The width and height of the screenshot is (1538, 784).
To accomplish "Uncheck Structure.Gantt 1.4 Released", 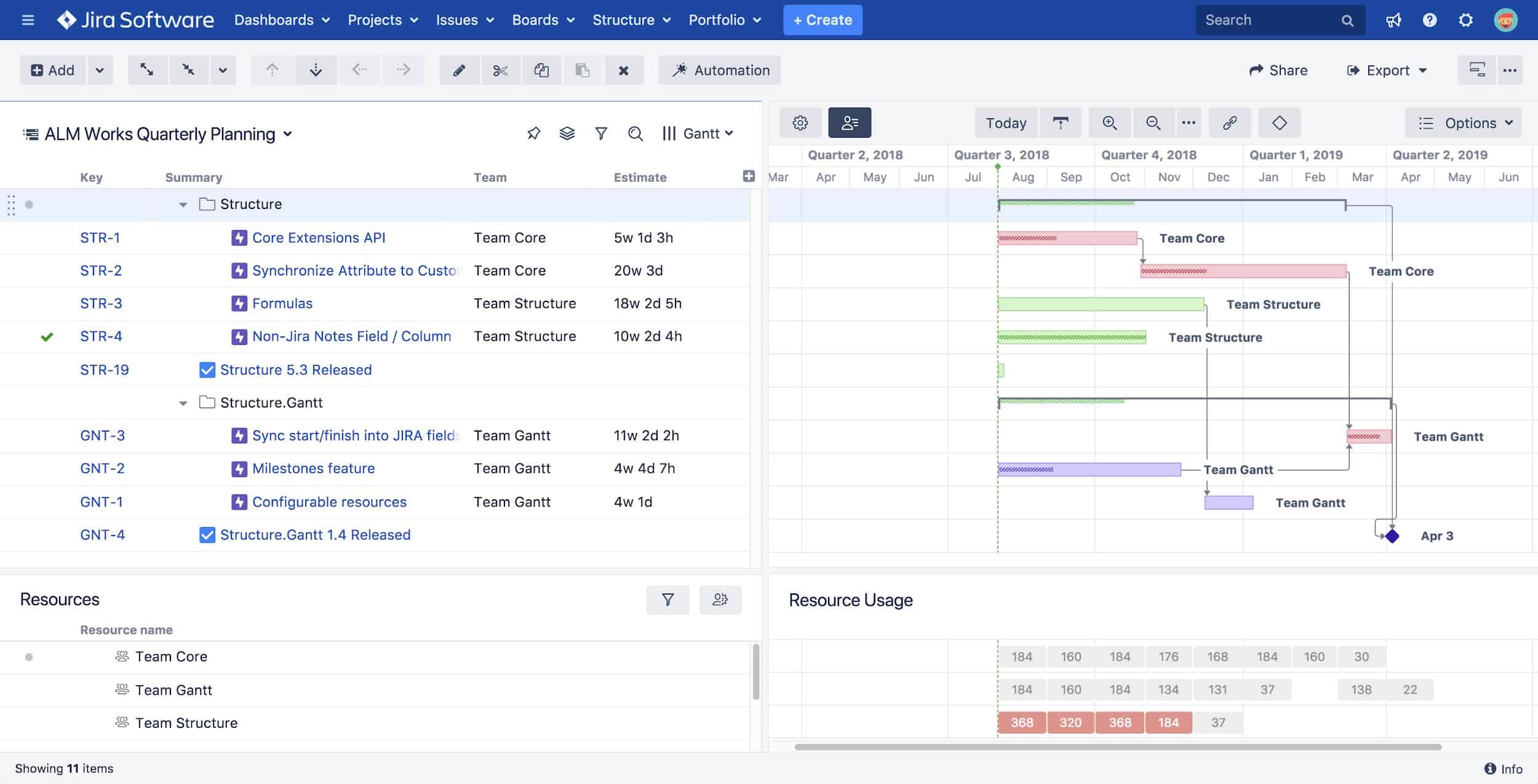I will 206,534.
